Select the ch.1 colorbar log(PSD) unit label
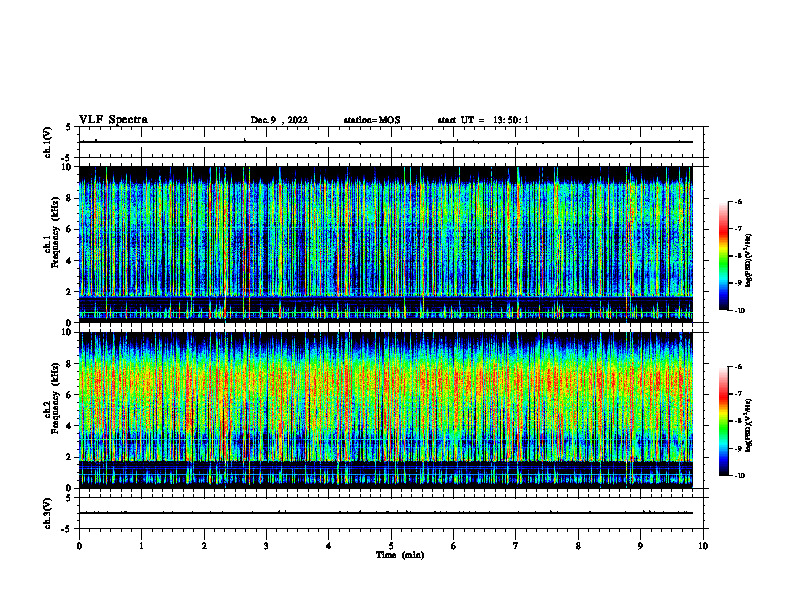792x612 pixels. (x=749, y=261)
